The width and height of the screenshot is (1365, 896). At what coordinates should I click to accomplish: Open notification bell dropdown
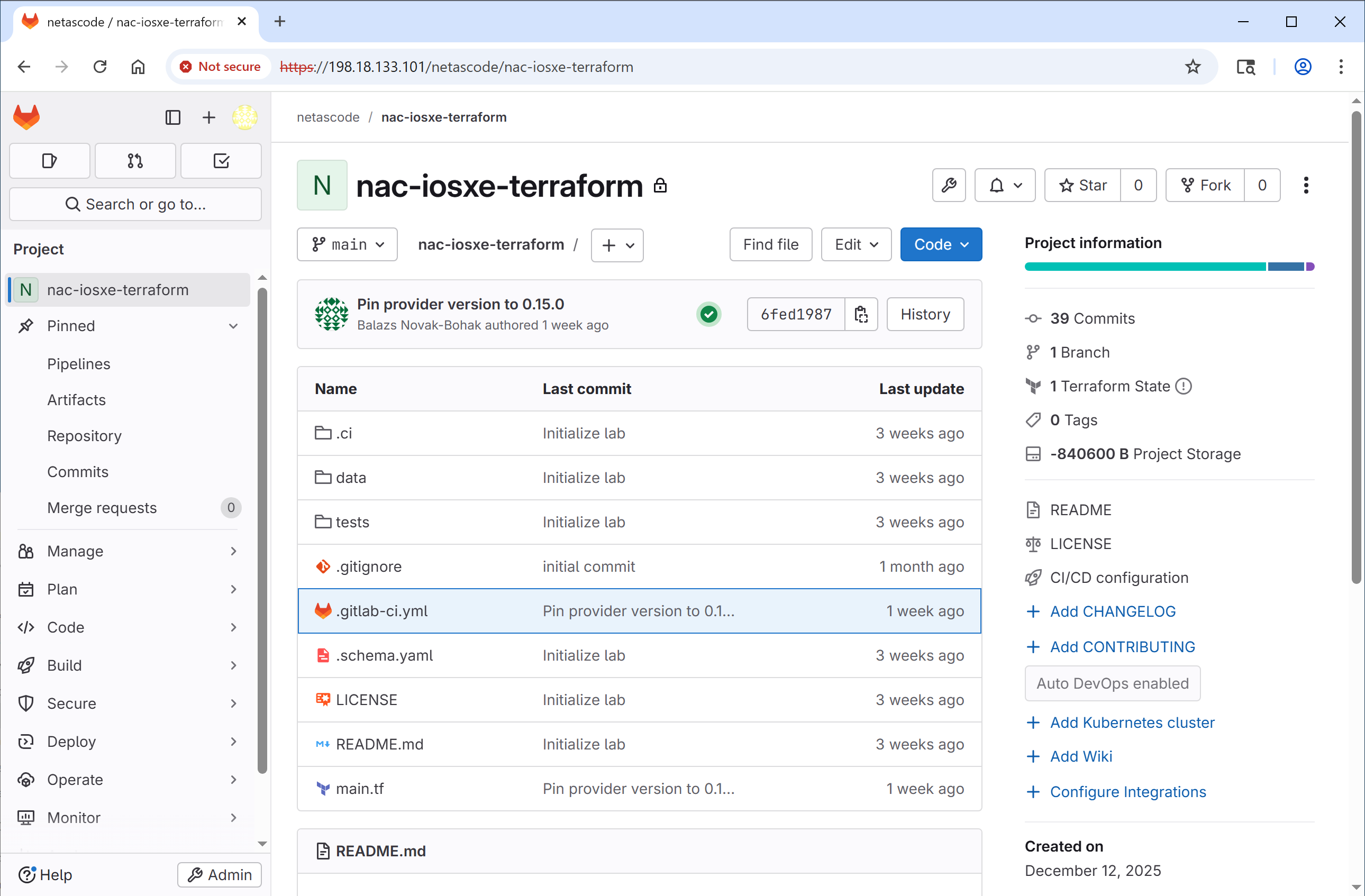pyautogui.click(x=1005, y=185)
